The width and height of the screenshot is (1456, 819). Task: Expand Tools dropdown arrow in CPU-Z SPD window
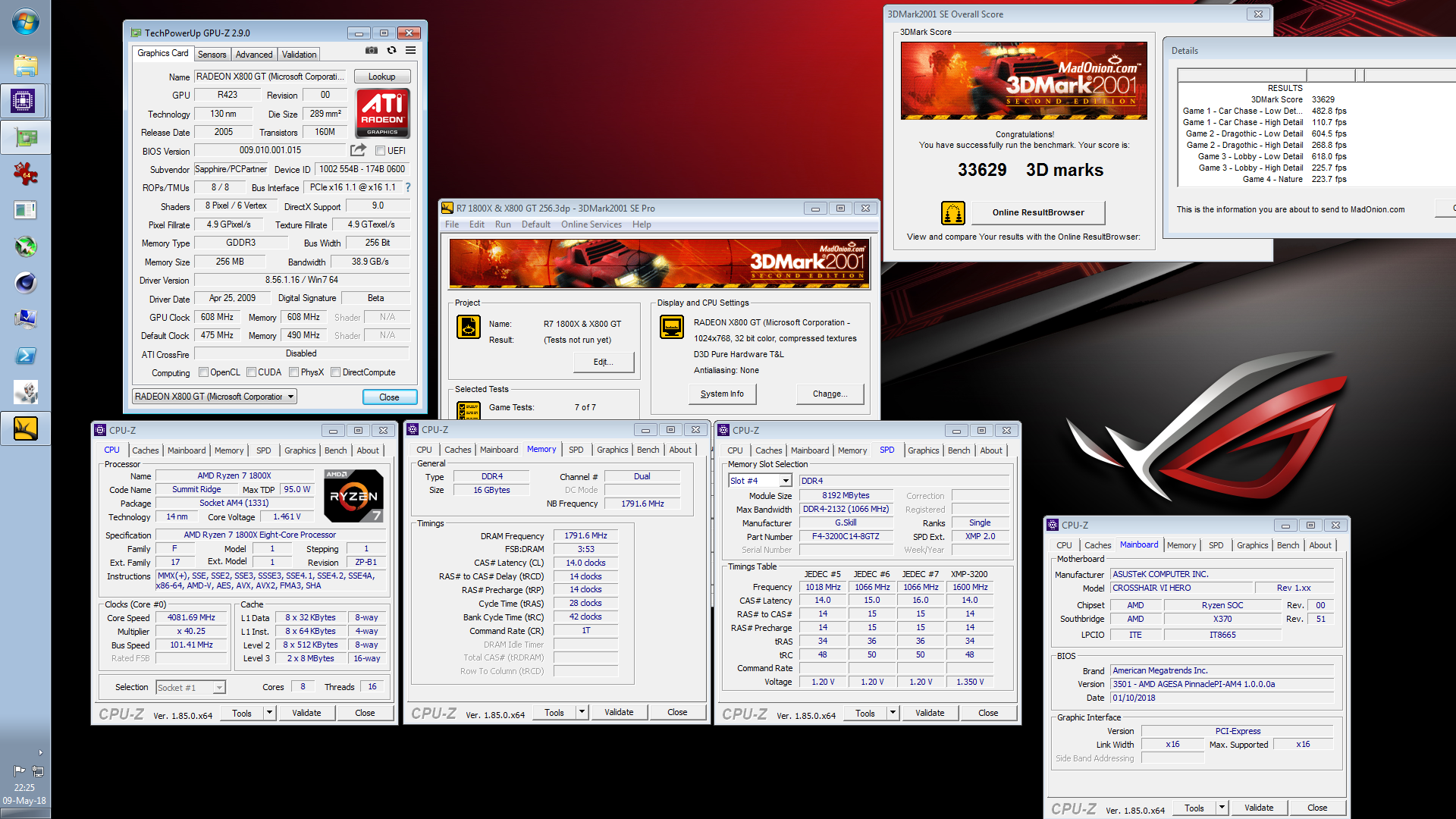tap(893, 713)
